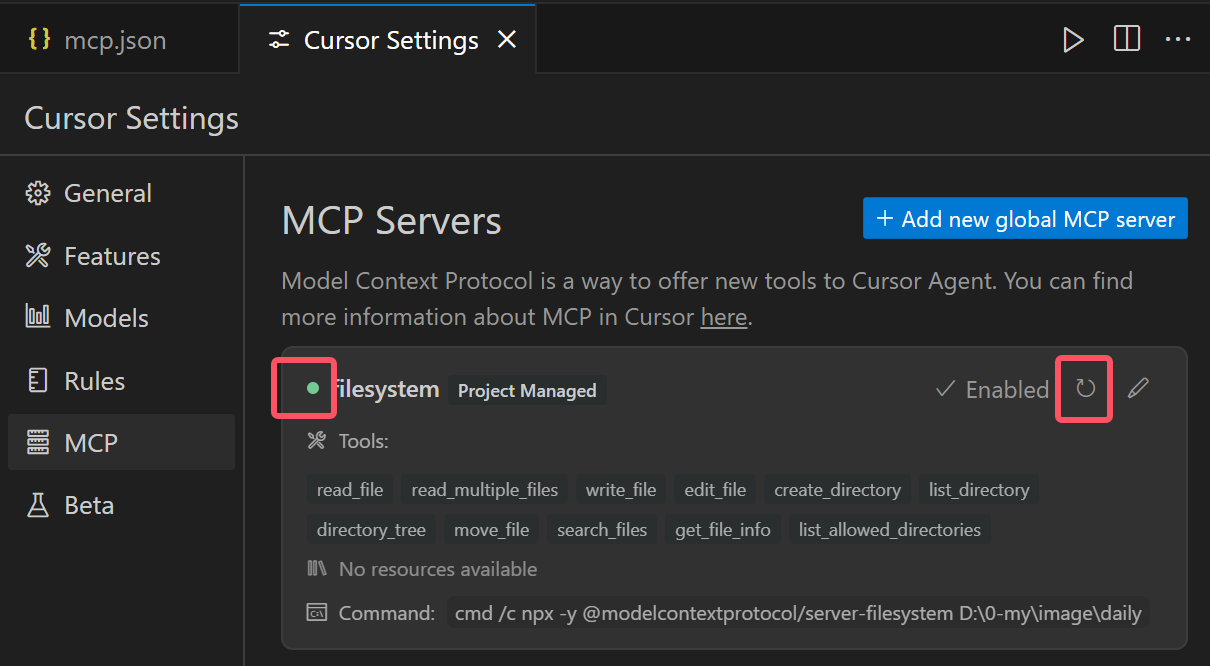Close the Cursor Settings tab
The width and height of the screenshot is (1210, 666).
507,40
